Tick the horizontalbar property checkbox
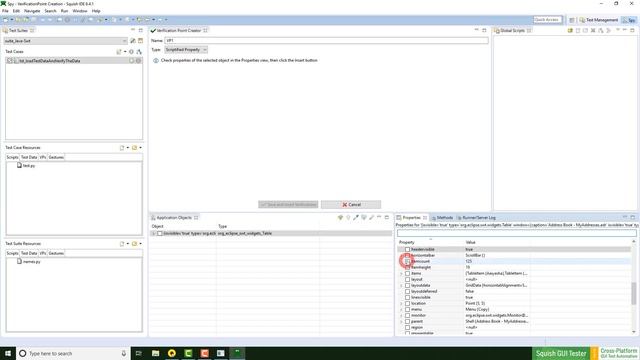This screenshot has height=360, width=640. point(407,256)
